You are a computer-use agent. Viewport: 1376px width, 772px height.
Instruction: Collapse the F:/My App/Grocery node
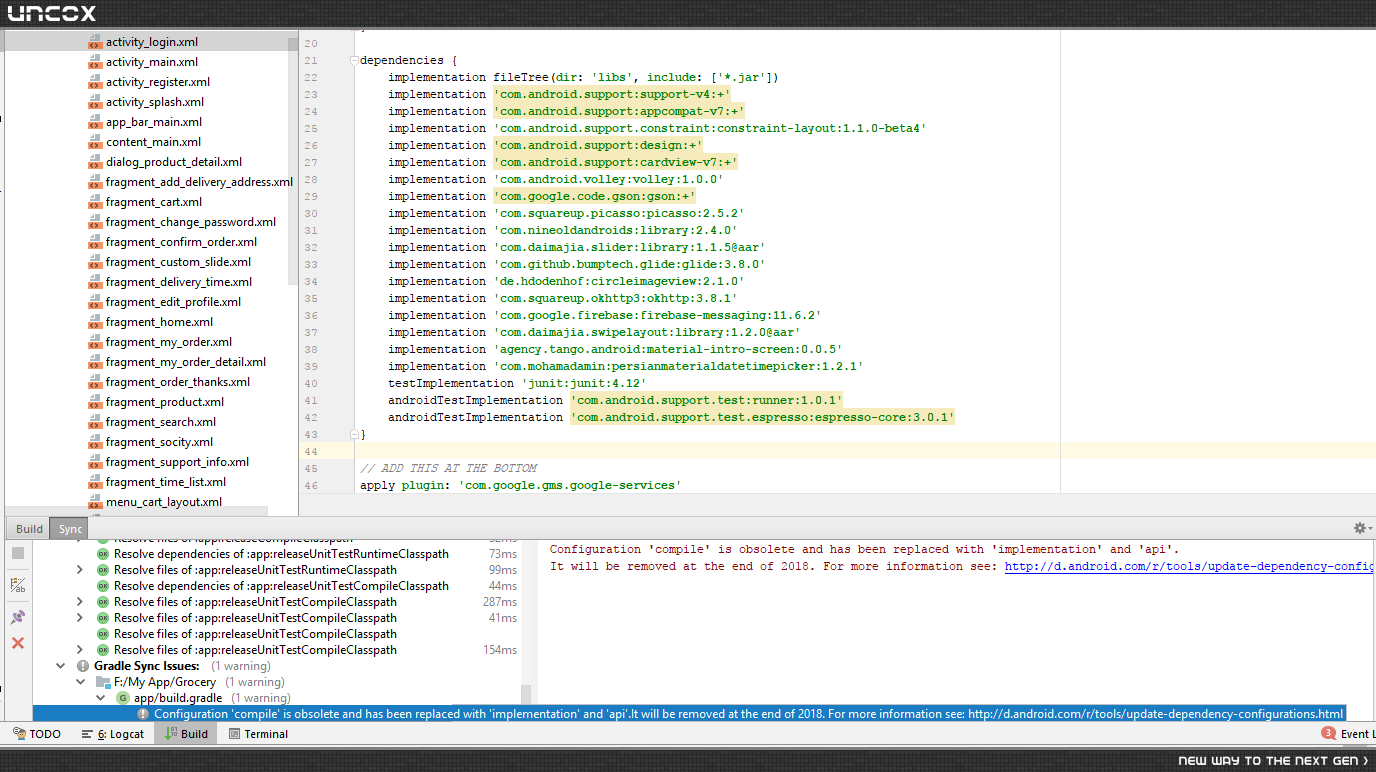tap(80, 682)
